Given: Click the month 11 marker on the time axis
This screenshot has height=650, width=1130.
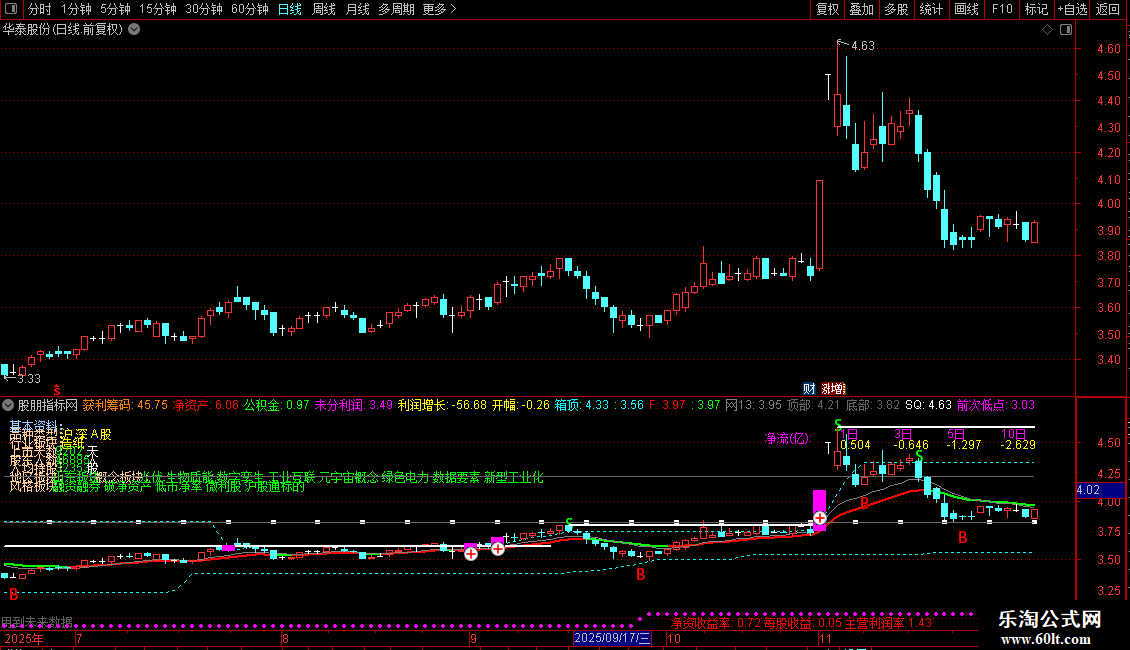Looking at the screenshot, I should click(x=825, y=638).
